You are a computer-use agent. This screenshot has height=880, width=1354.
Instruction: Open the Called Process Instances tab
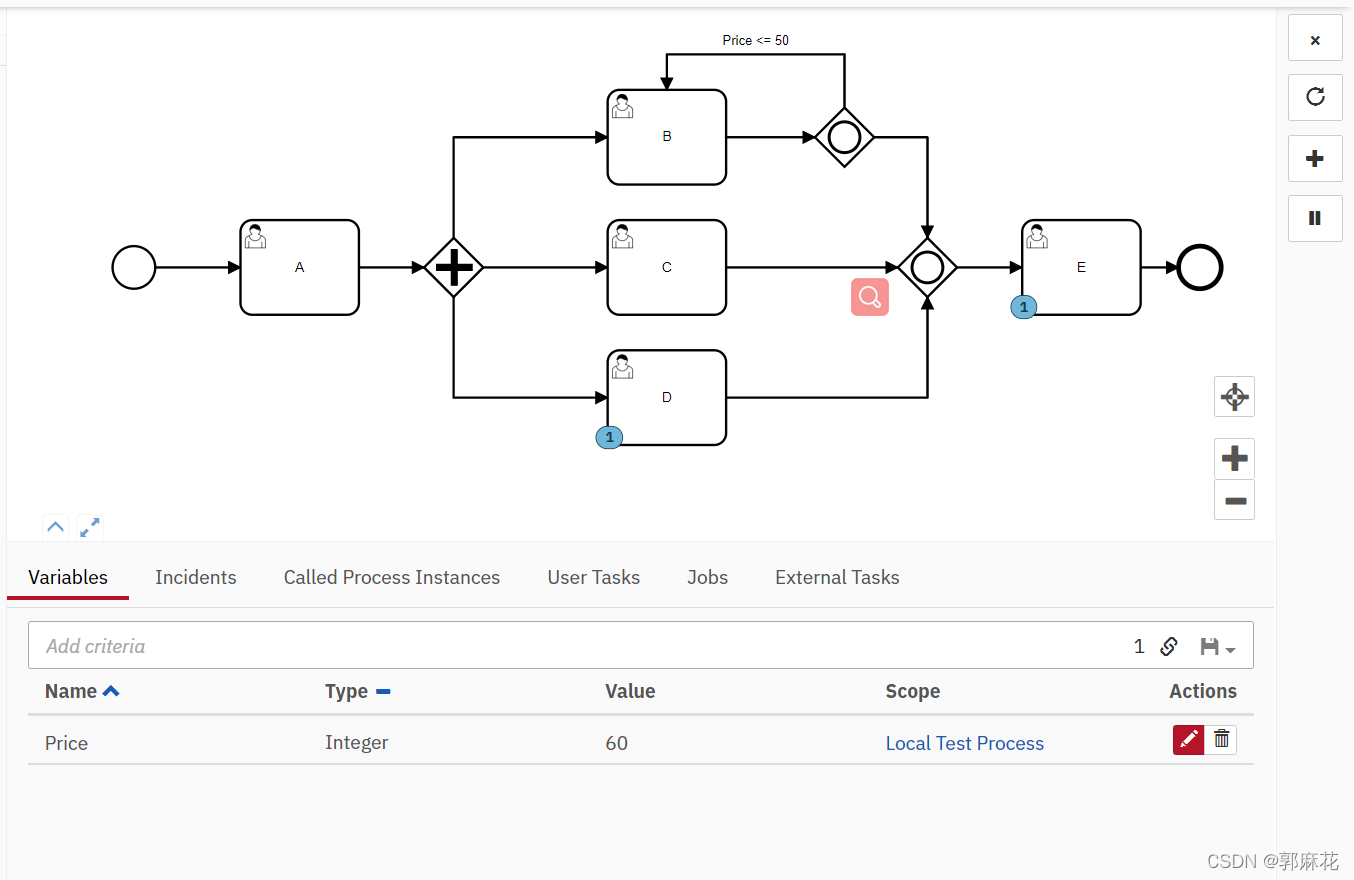[x=392, y=577]
